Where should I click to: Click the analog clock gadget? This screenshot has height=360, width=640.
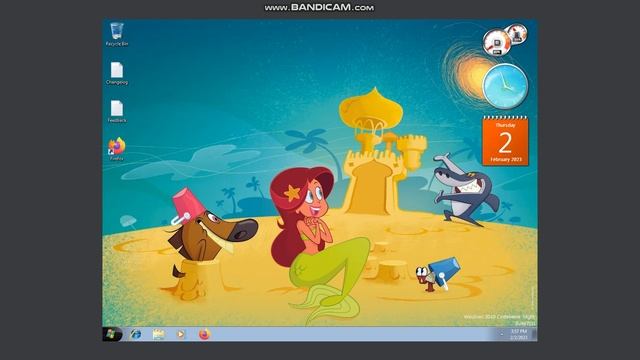[x=505, y=86]
